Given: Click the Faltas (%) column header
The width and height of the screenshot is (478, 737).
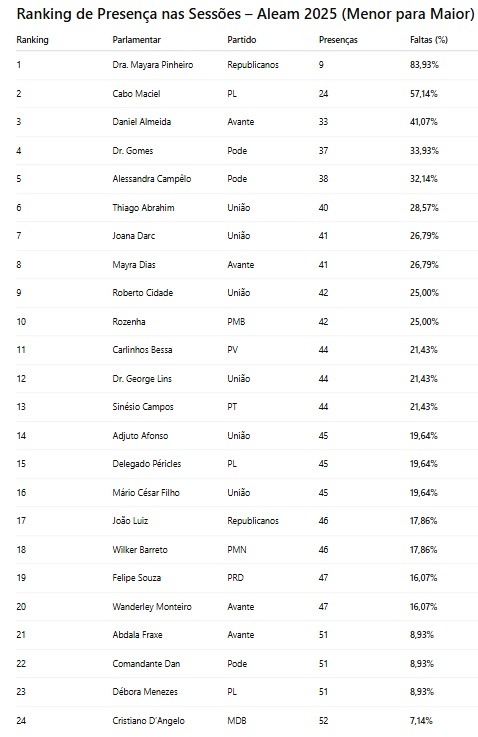Looking at the screenshot, I should pos(429,40).
